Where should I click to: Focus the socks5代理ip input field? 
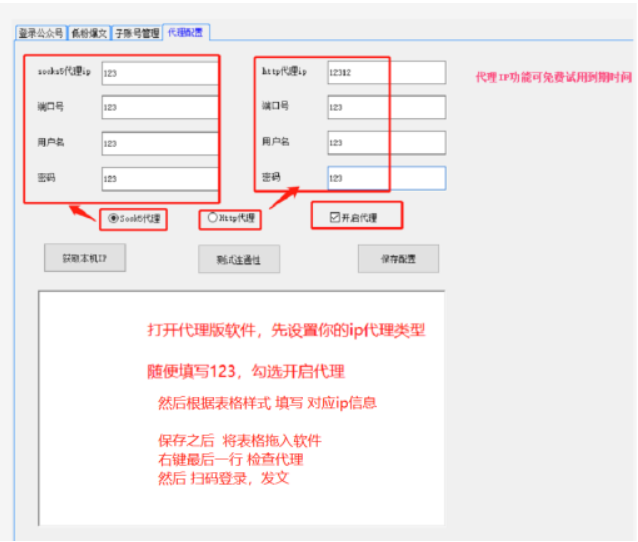pos(158,73)
